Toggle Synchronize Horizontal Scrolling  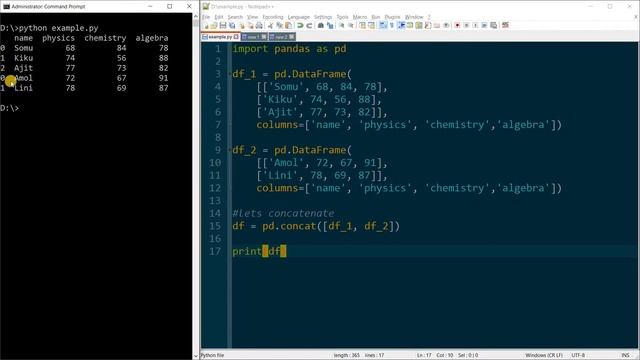[x=371, y=25]
